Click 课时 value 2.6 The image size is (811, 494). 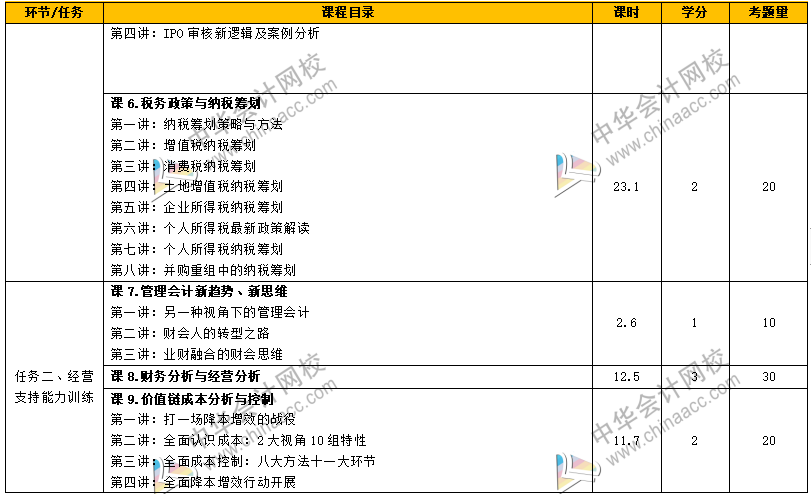point(626,323)
